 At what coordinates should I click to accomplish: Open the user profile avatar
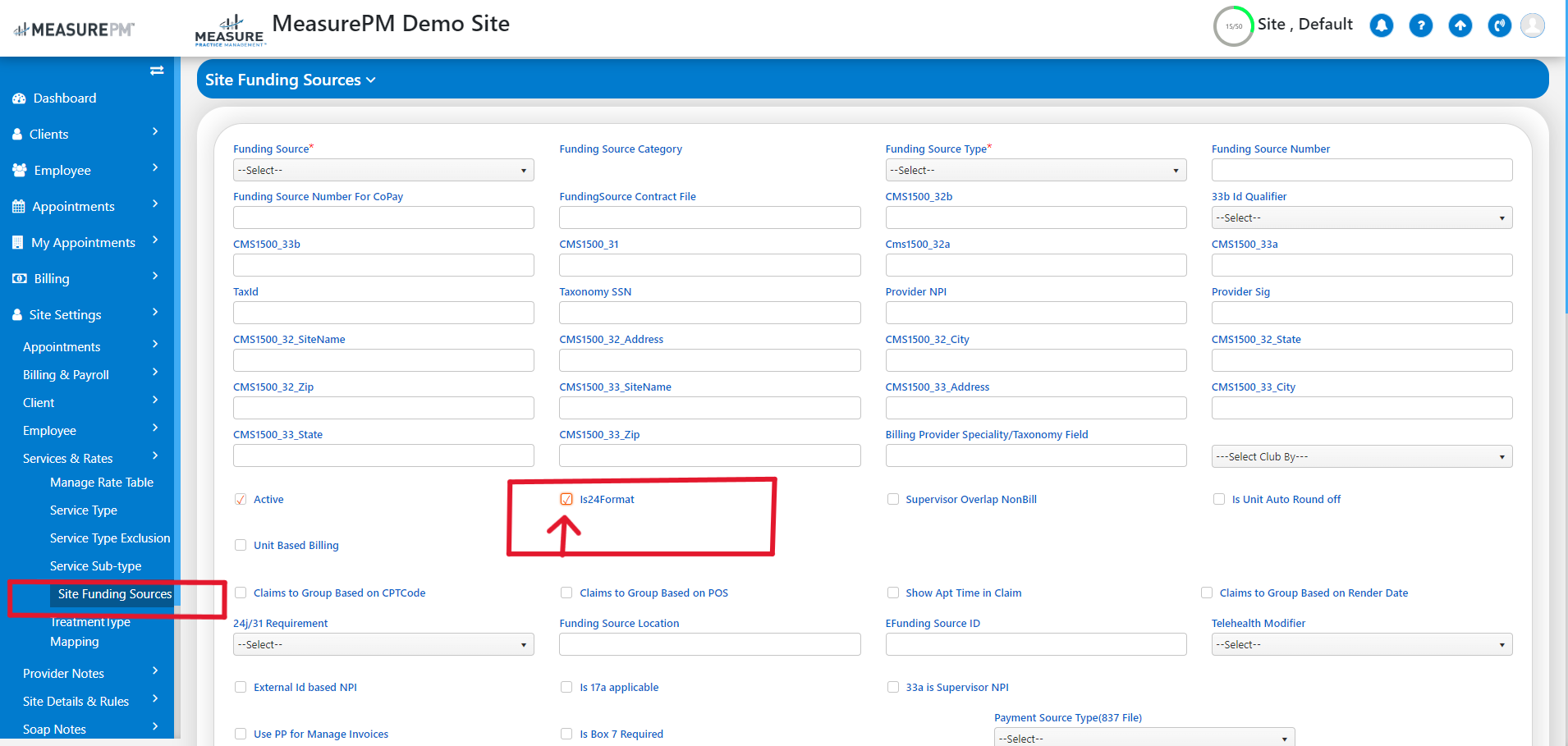(x=1533, y=25)
